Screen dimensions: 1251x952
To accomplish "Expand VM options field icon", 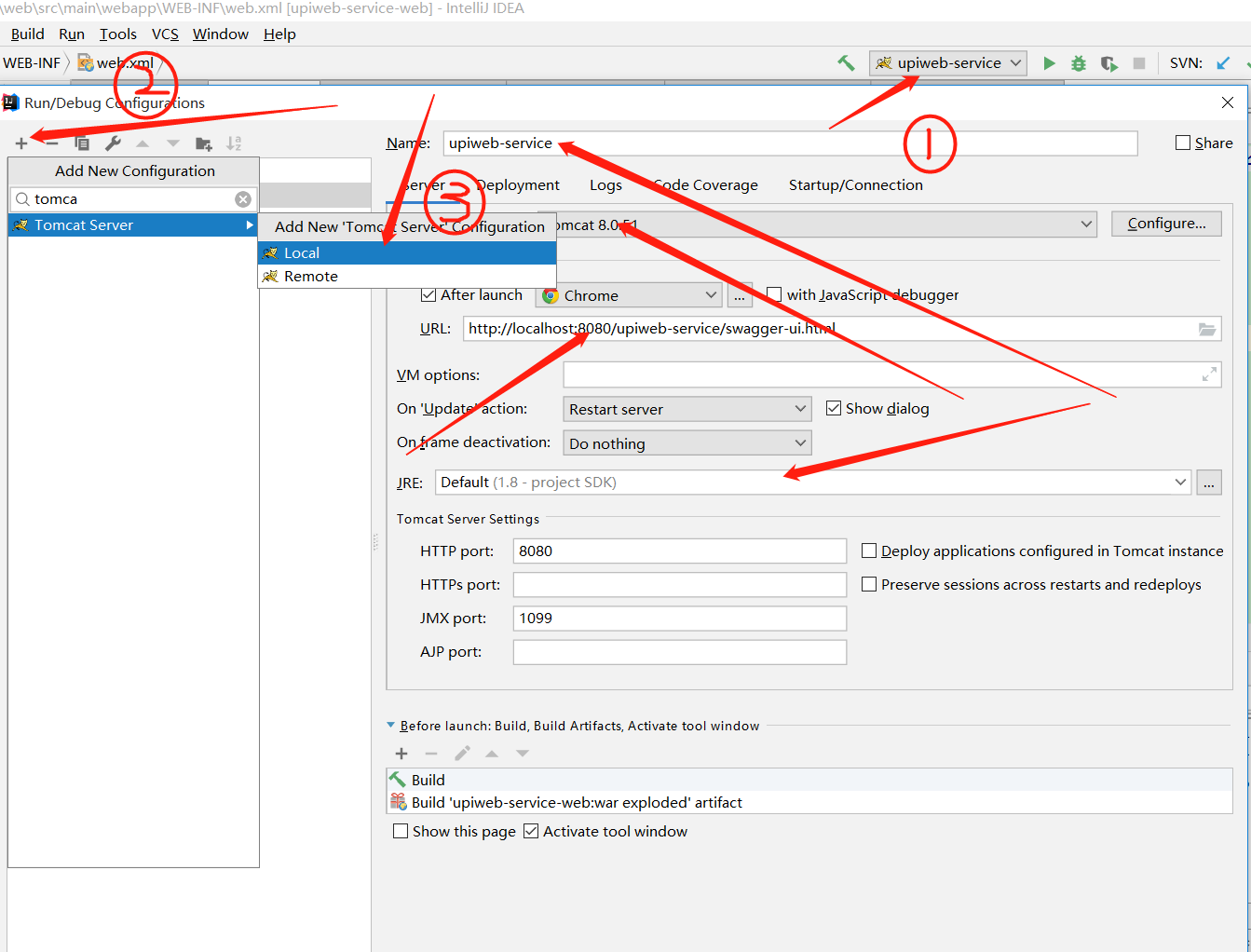I will [x=1209, y=374].
